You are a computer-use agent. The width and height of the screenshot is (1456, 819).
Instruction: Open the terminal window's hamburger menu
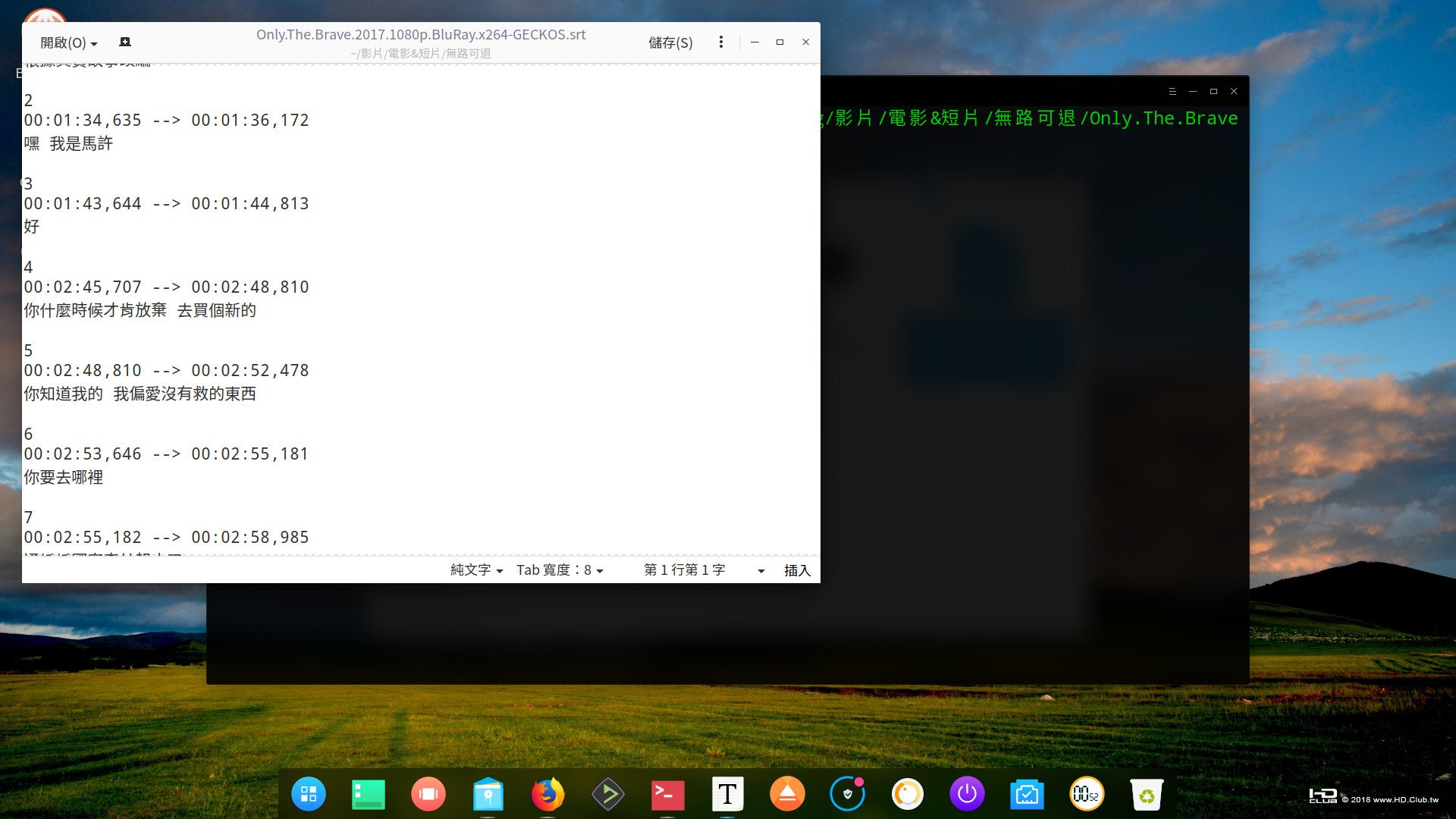point(1172,90)
